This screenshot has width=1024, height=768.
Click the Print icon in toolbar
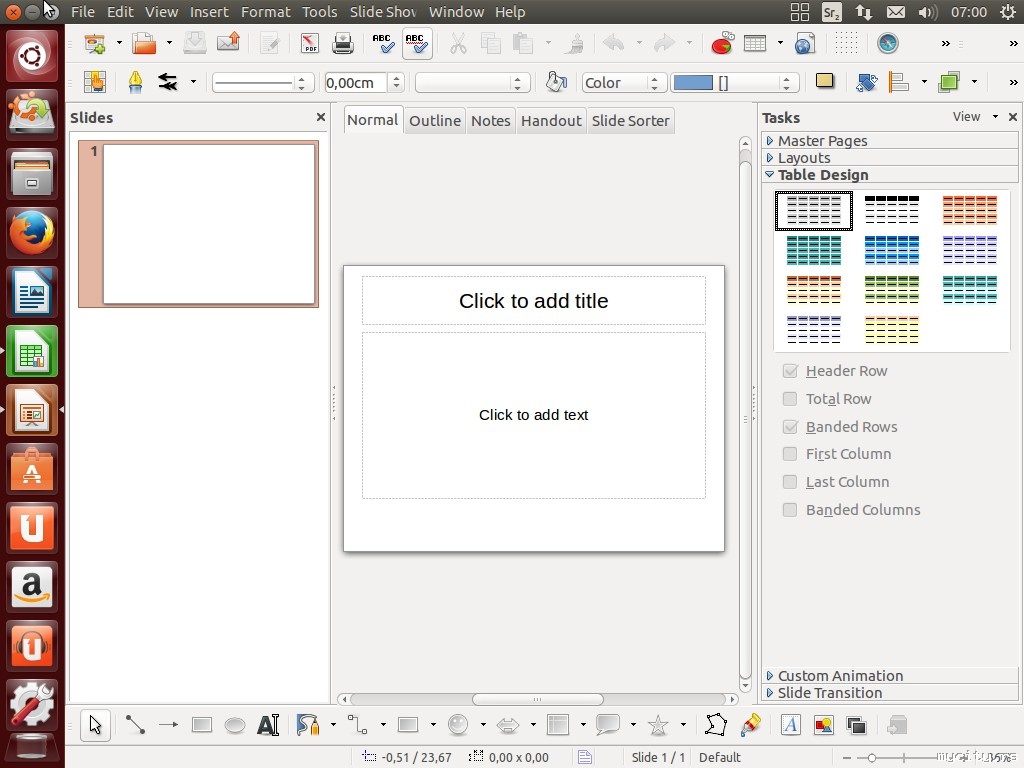[343, 43]
